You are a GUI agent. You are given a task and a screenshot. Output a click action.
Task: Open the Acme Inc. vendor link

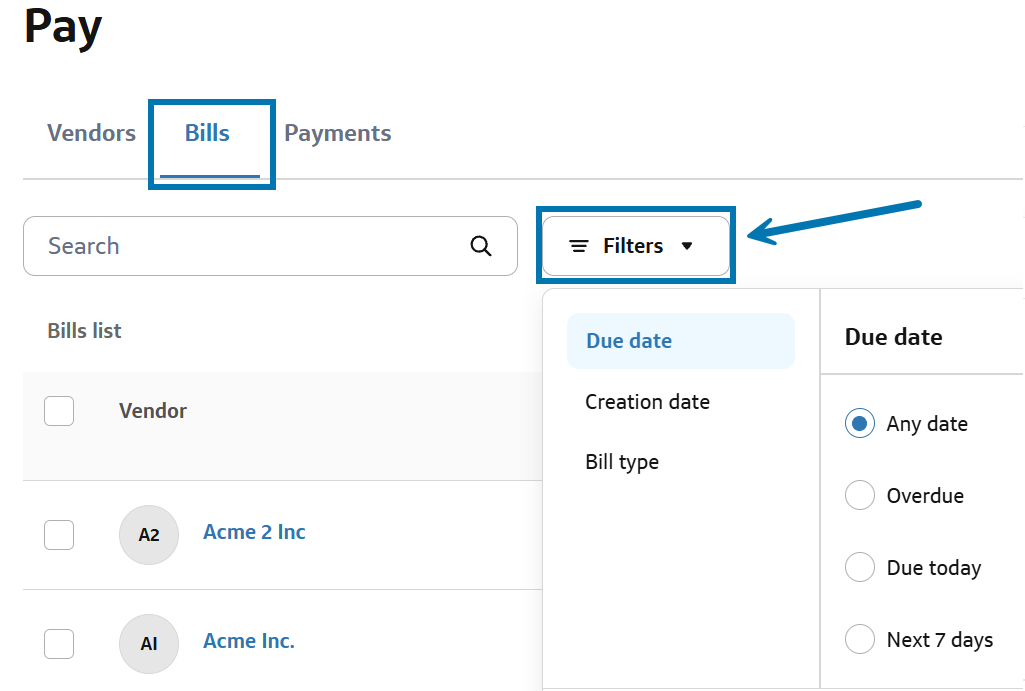tap(249, 641)
